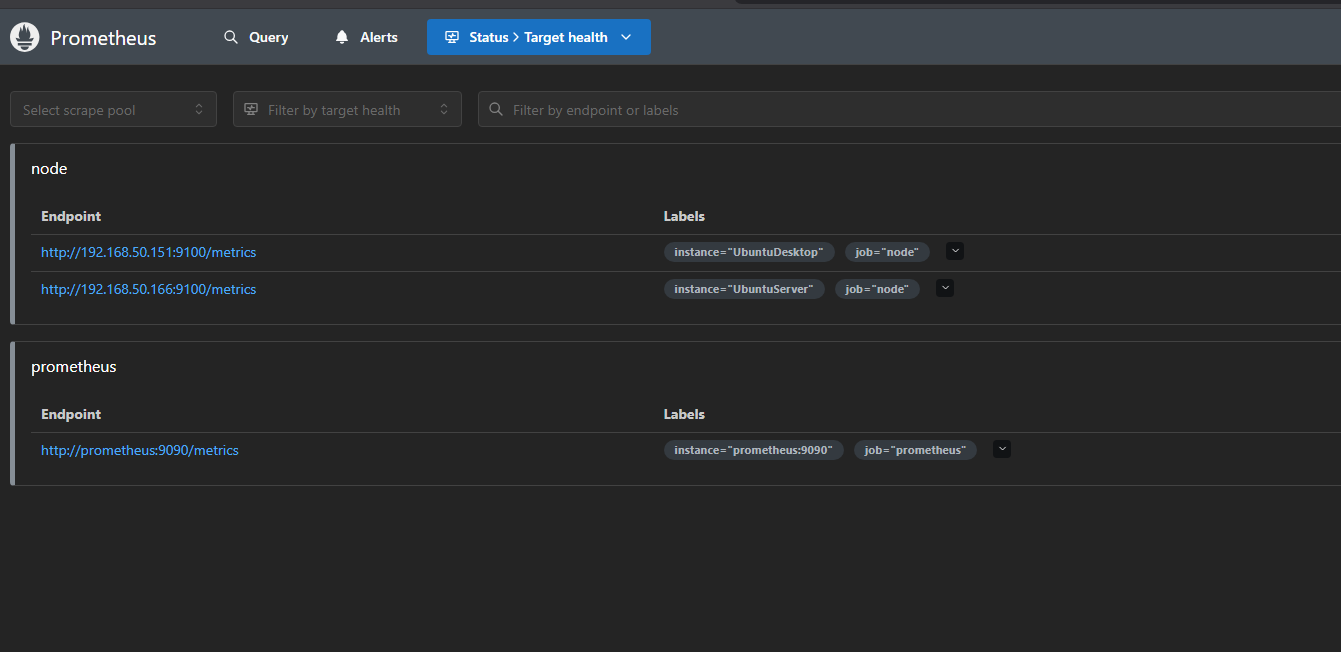1341x652 pixels.
Task: Click selector arrows in target health filter
Action: click(444, 109)
